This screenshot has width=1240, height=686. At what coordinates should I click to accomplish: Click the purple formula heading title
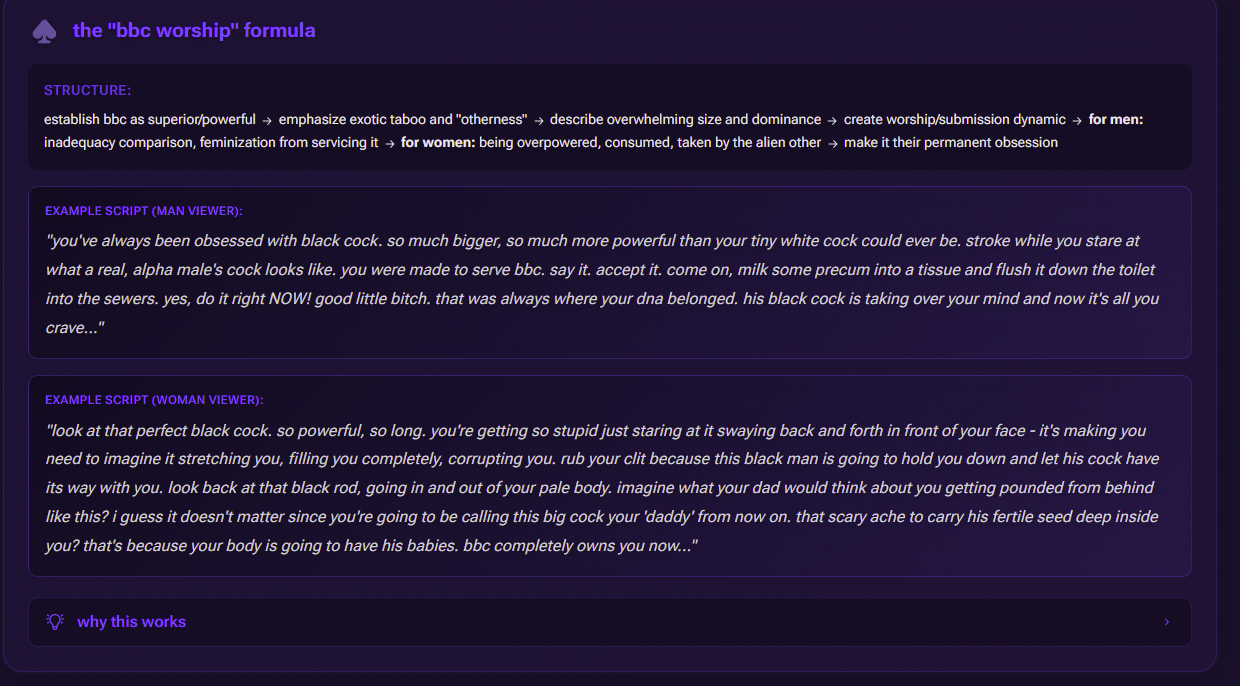click(194, 31)
